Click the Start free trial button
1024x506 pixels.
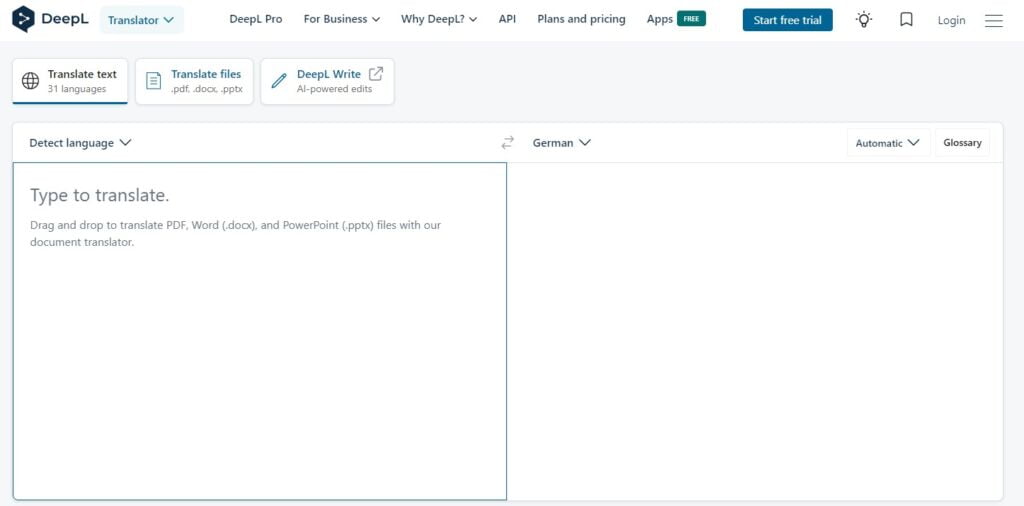tap(787, 20)
